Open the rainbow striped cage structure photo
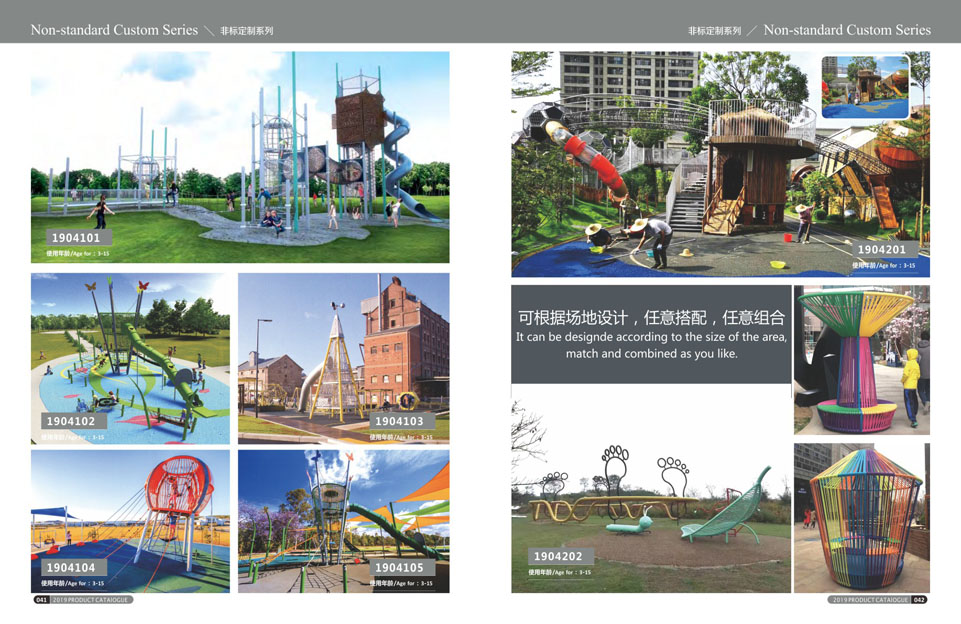This screenshot has width=961, height=624. tap(861, 518)
